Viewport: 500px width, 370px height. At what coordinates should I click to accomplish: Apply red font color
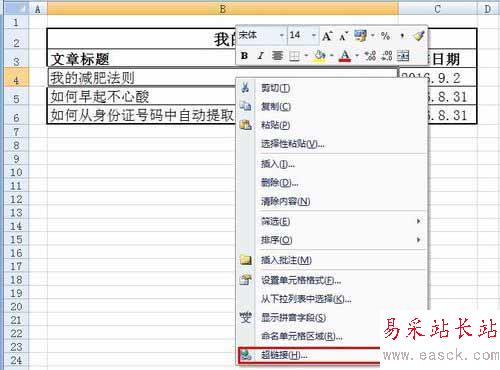click(x=345, y=56)
